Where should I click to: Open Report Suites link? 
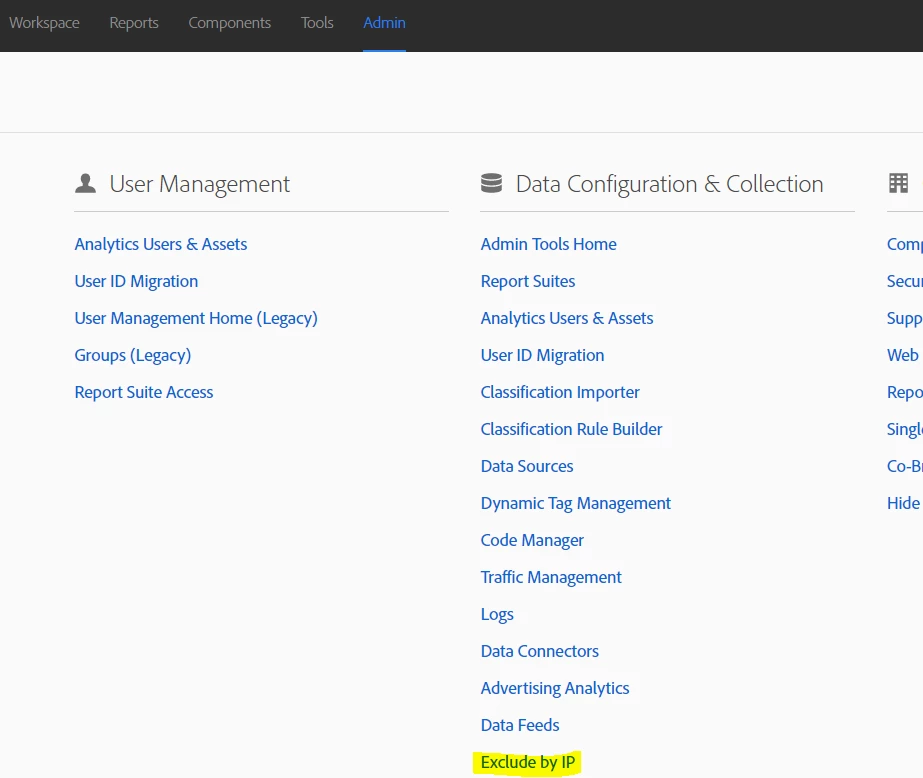(527, 281)
